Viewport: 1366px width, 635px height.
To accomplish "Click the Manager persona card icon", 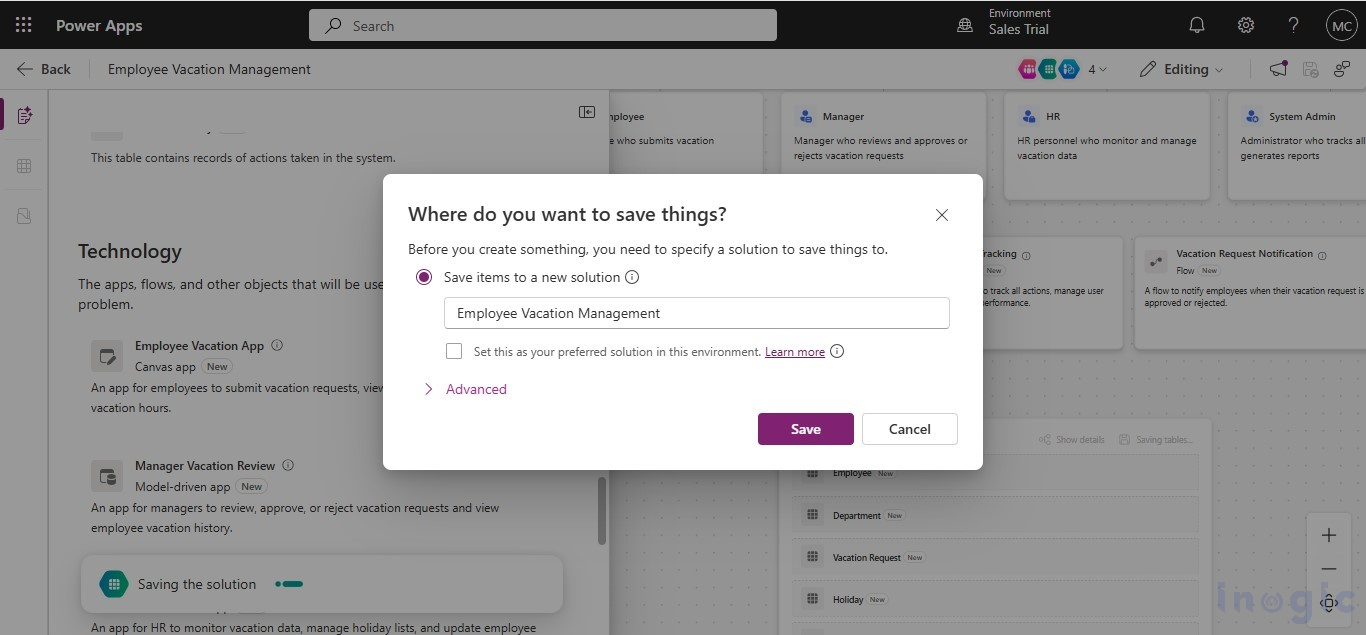I will coord(804,116).
